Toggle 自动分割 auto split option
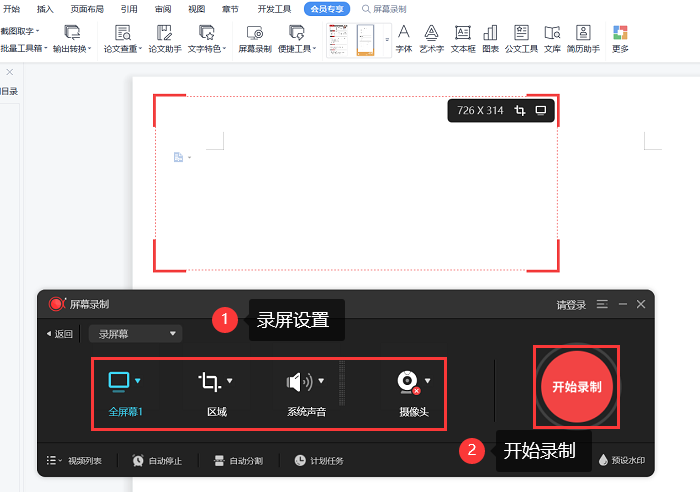700x492 pixels. (238, 461)
